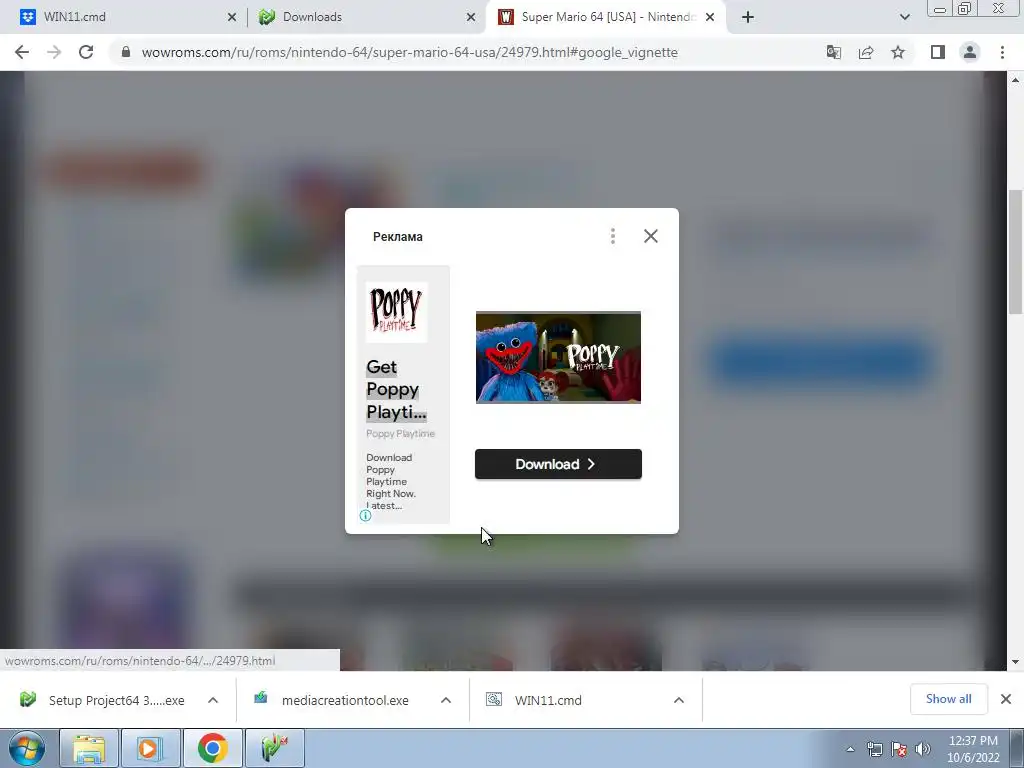Open the volume speaker icon
Screen dimensions: 1024x768
pos(922,749)
